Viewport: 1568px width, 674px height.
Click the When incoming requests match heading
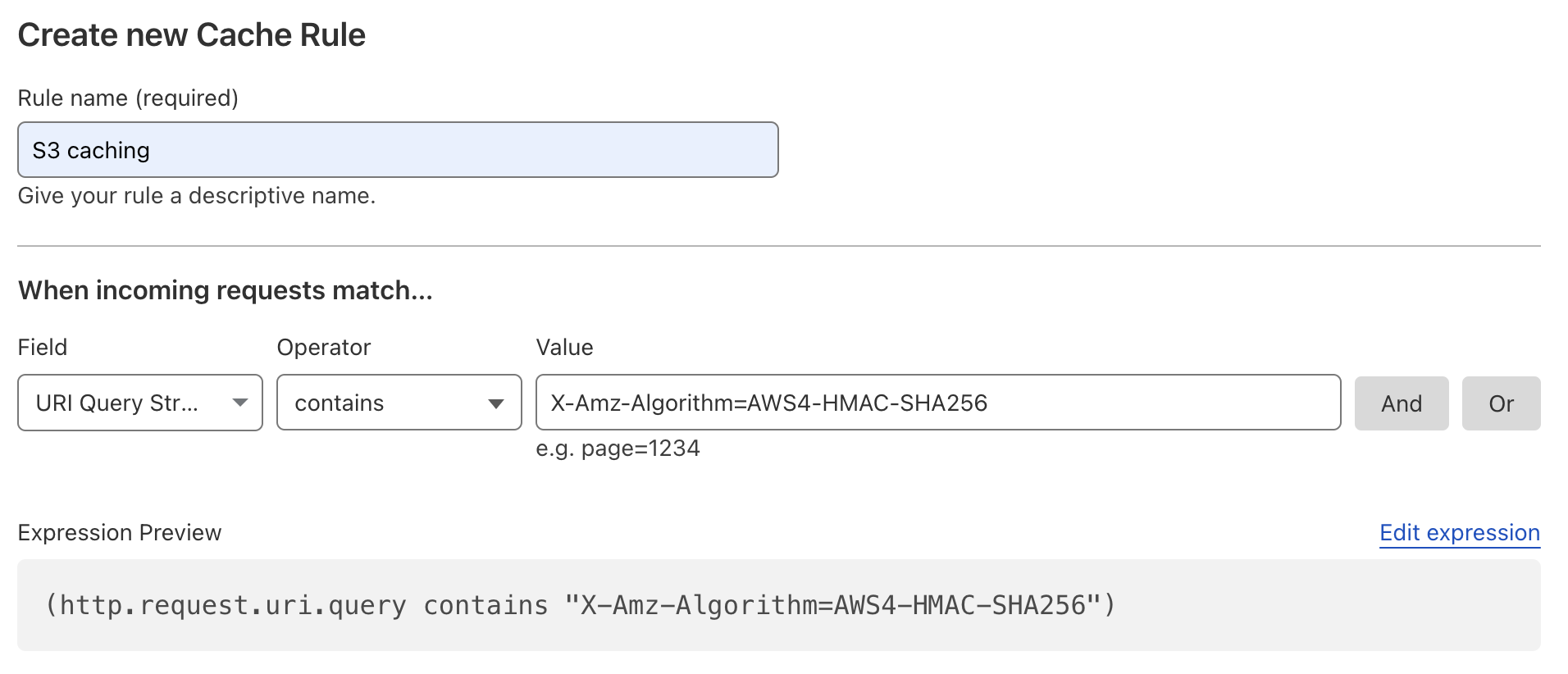point(226,290)
